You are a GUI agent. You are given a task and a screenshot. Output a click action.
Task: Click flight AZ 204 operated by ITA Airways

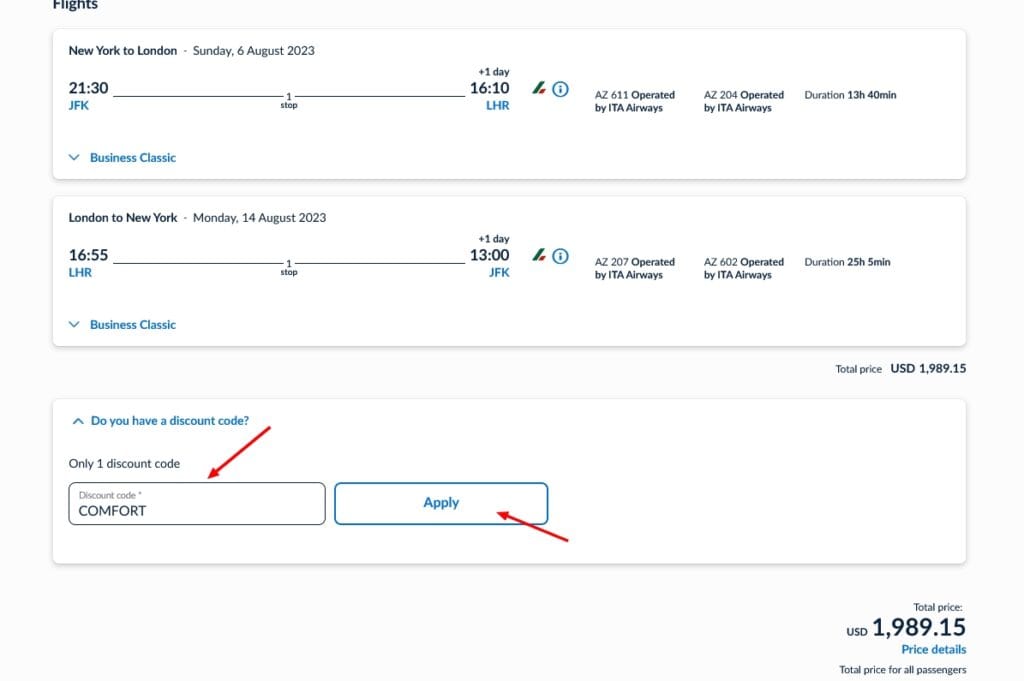[x=743, y=101]
